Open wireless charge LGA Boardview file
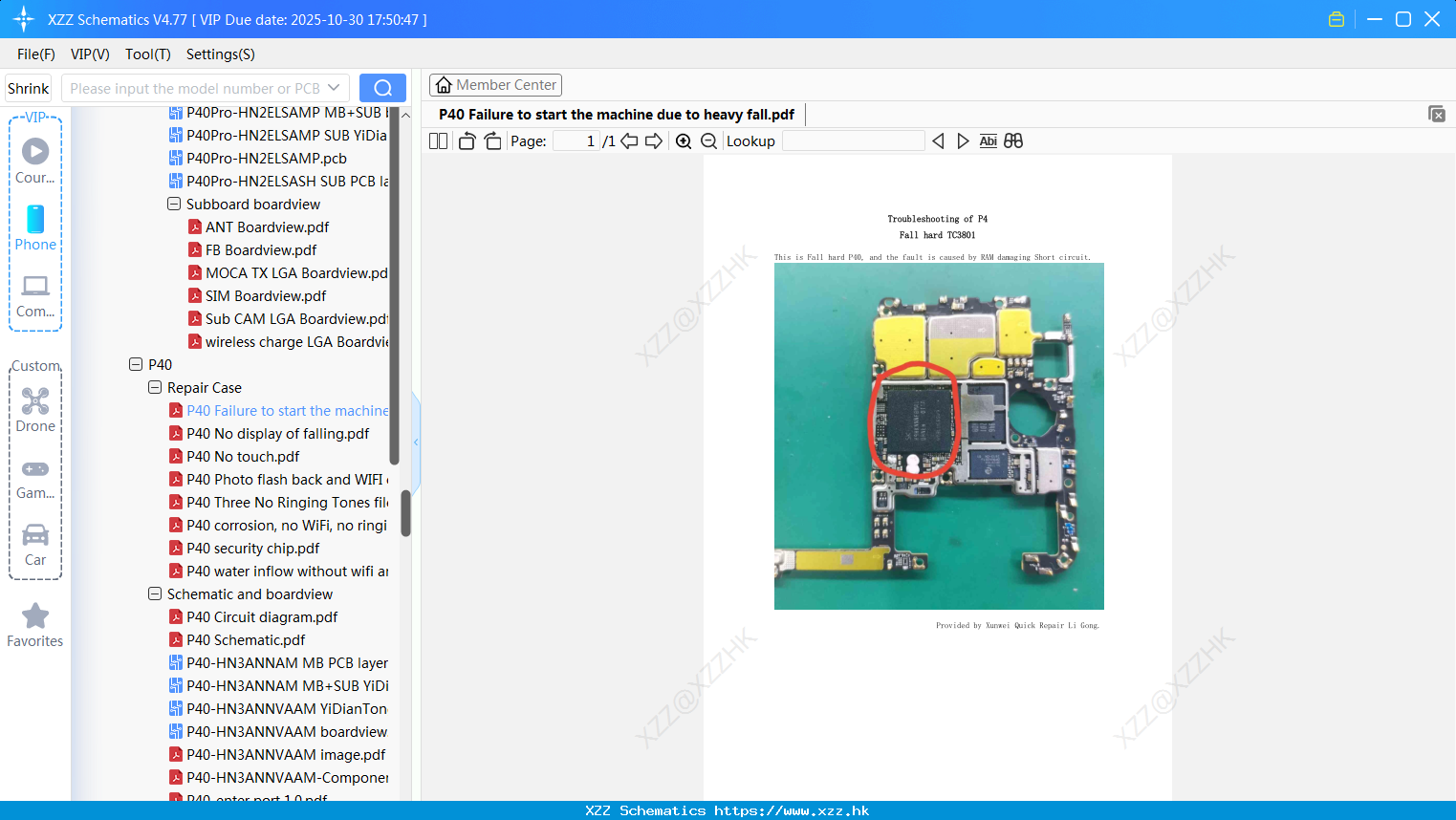The image size is (1456, 820). pos(288,341)
